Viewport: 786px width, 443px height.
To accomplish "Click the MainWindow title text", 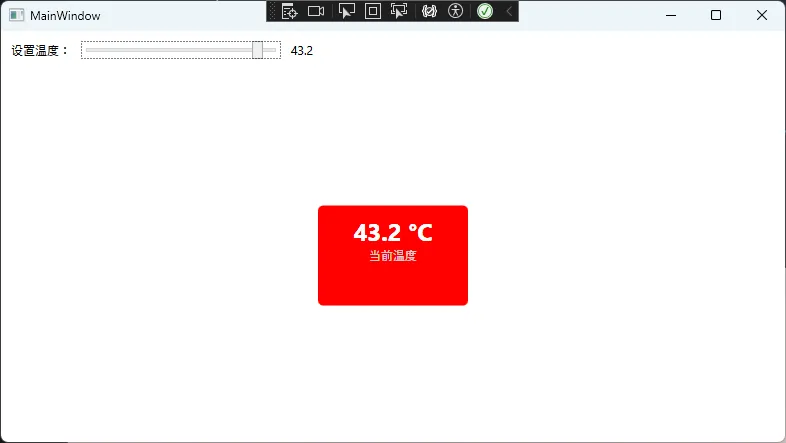I will pos(65,16).
